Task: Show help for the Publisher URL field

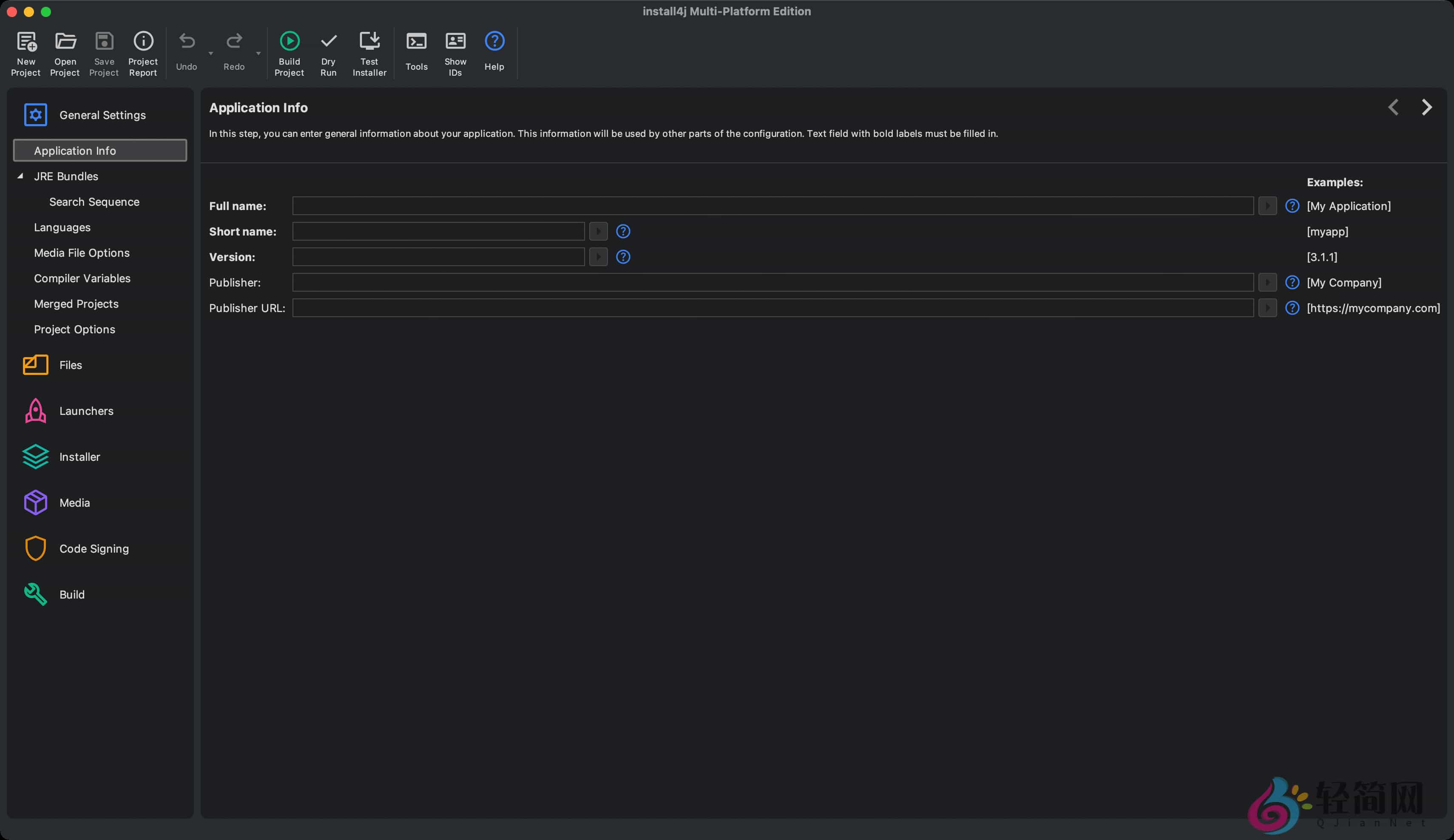Action: [x=1292, y=307]
